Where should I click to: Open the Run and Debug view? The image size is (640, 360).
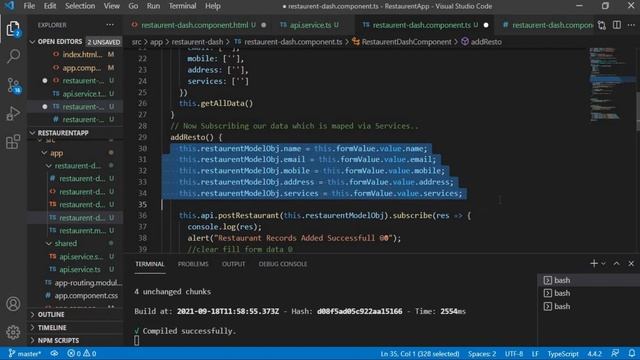(x=13, y=113)
